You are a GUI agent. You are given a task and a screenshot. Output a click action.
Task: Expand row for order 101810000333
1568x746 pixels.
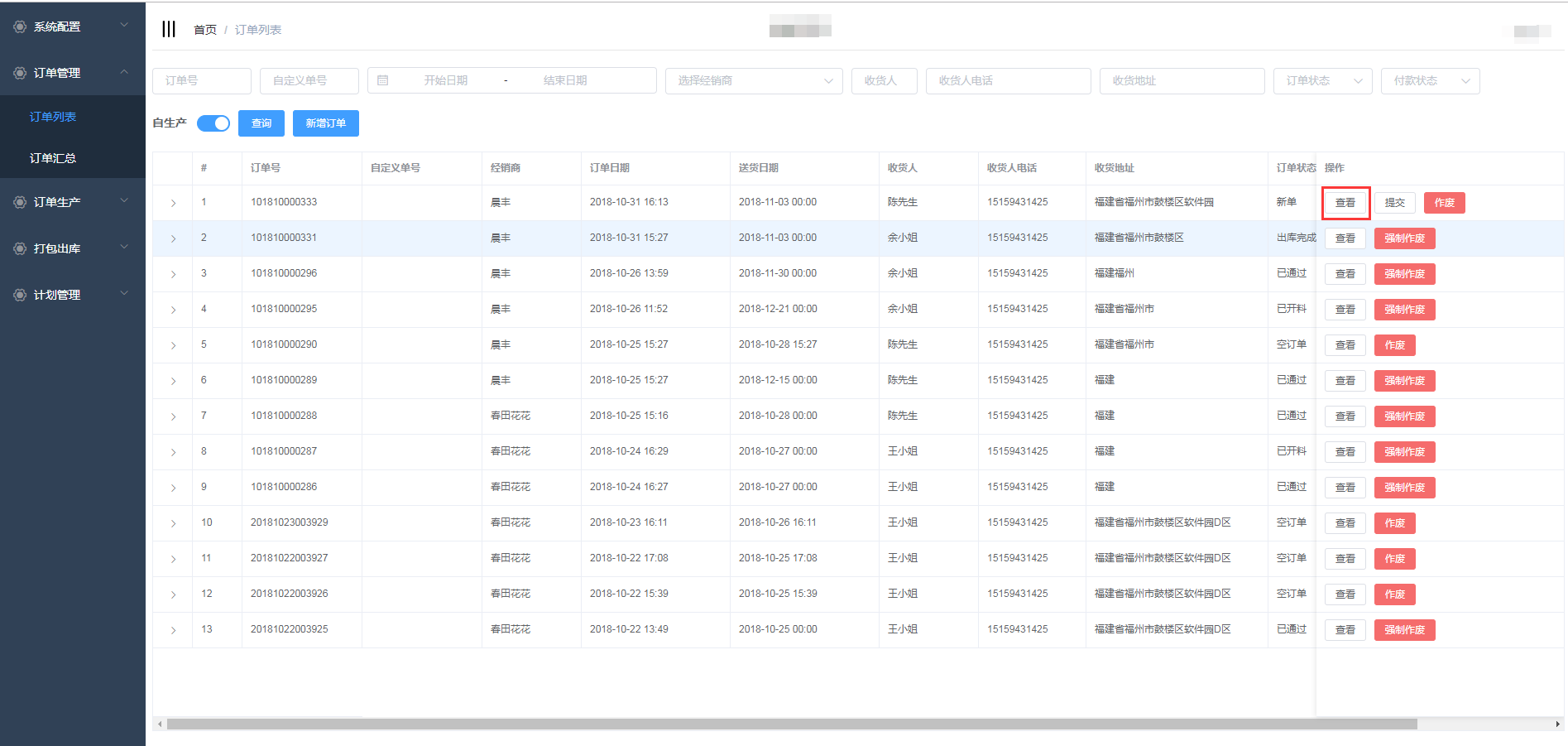click(173, 203)
